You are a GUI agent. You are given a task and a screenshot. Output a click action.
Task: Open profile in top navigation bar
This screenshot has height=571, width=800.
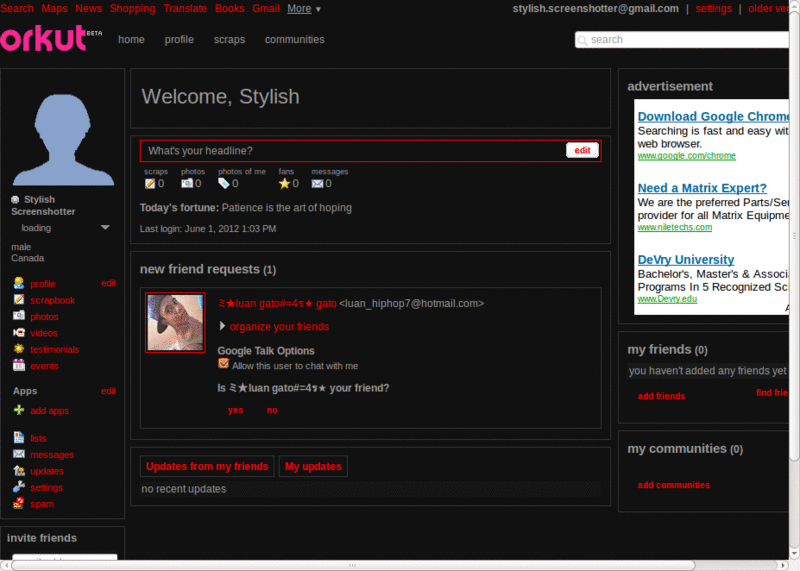179,39
